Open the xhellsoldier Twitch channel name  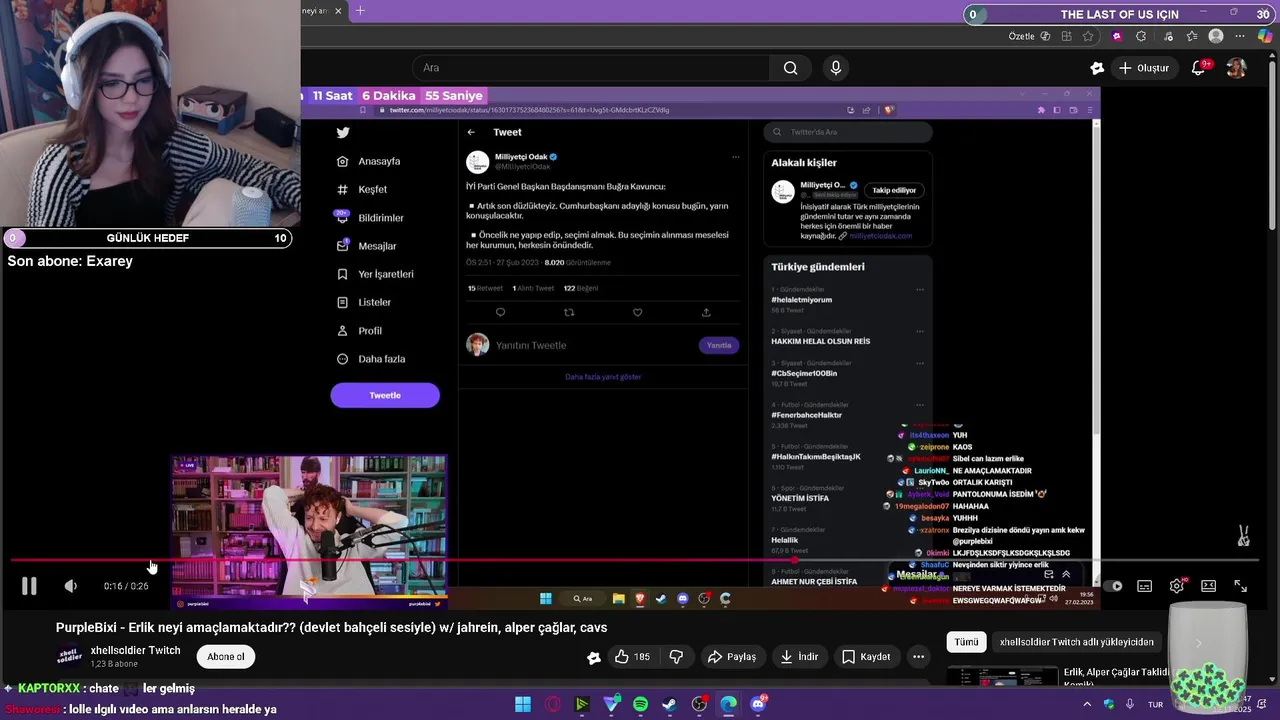click(x=135, y=650)
